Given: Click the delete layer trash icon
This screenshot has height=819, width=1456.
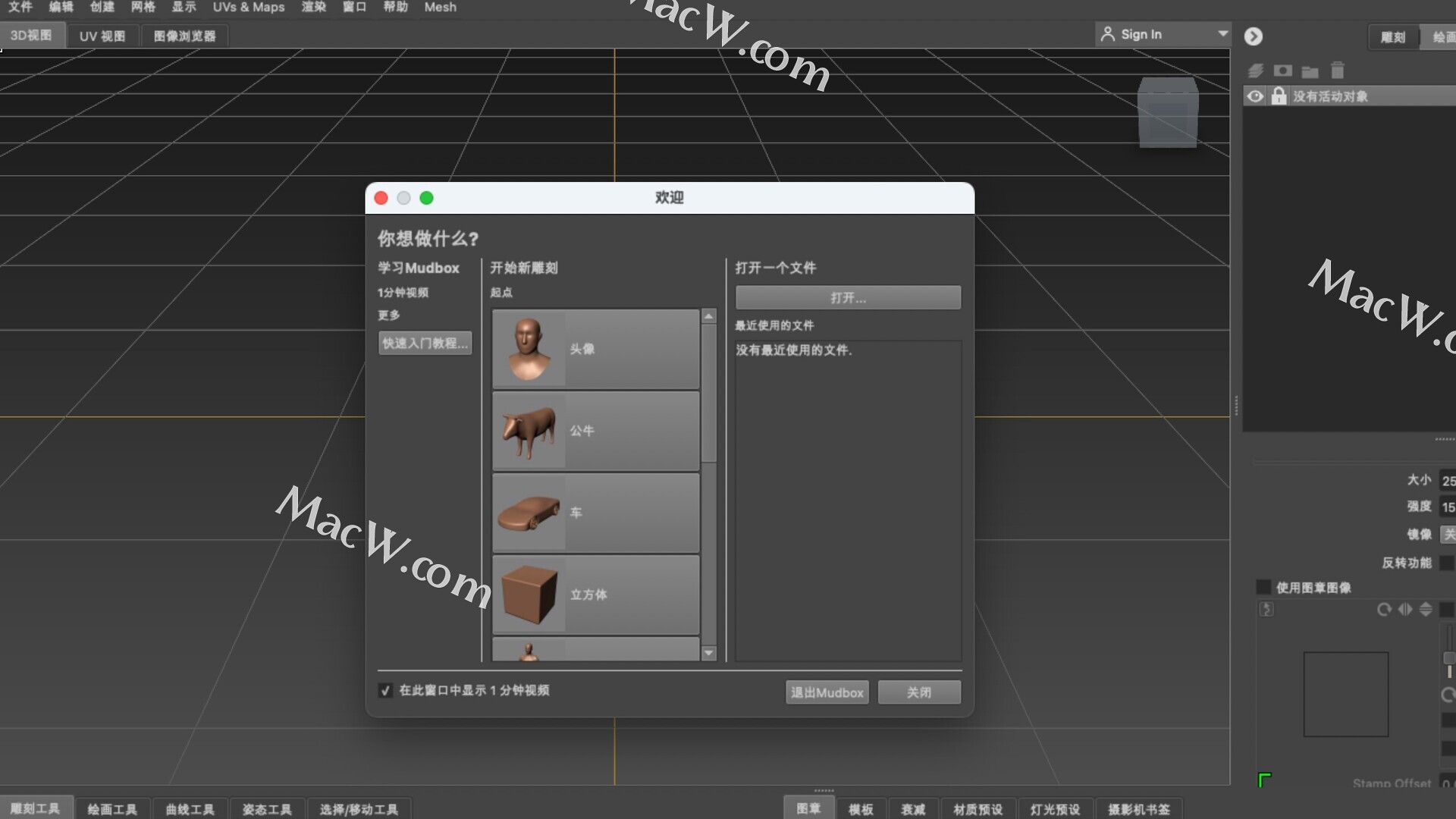Looking at the screenshot, I should coord(1338,71).
